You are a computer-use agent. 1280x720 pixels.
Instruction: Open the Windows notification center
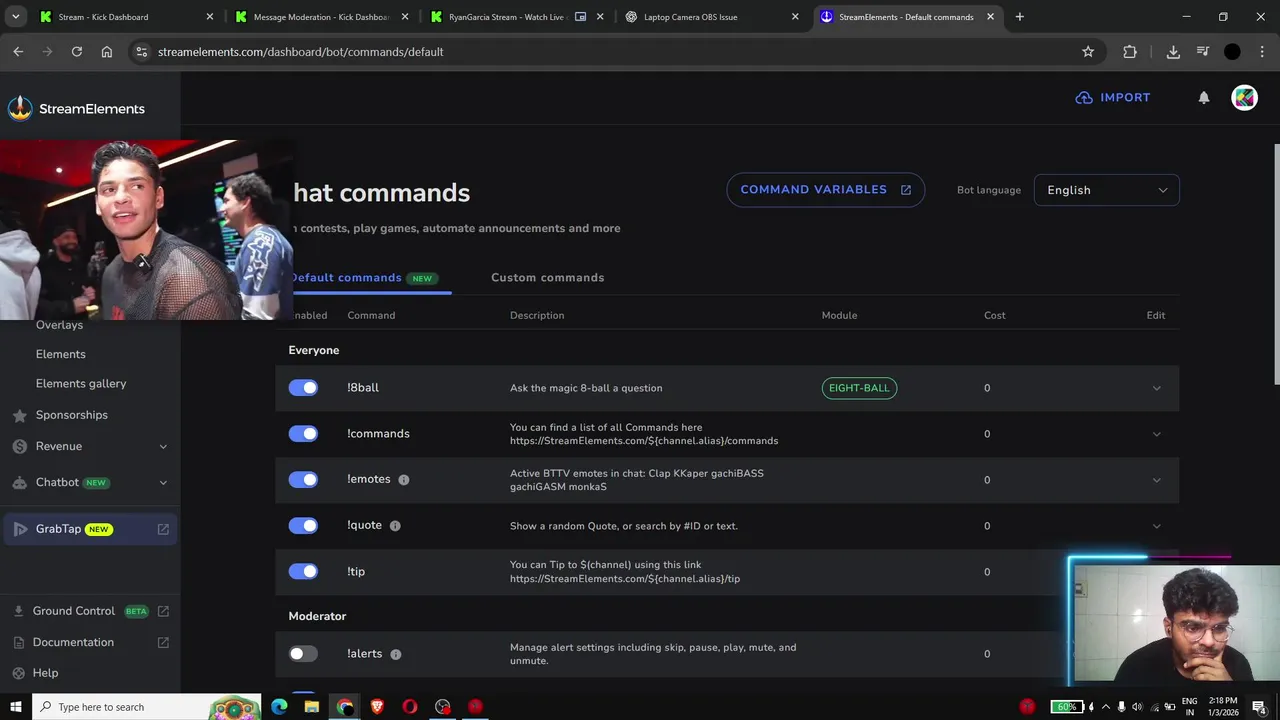click(x=1259, y=707)
